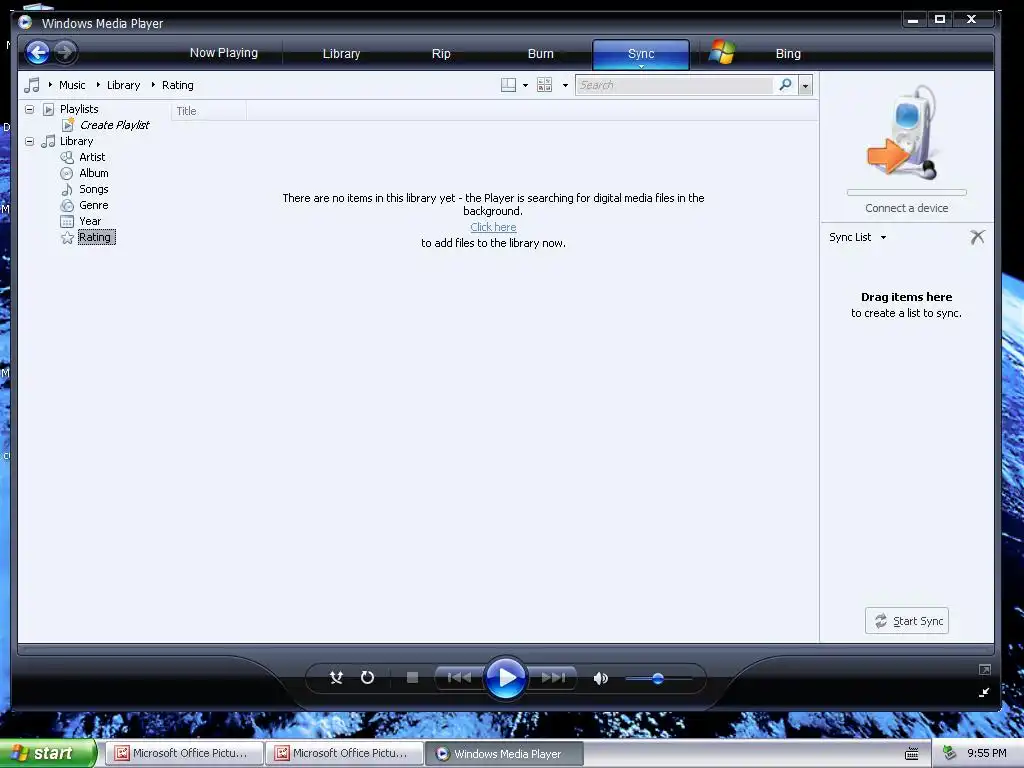1024x768 pixels.
Task: Click the seek bar above the playback controls
Action: (x=505, y=650)
